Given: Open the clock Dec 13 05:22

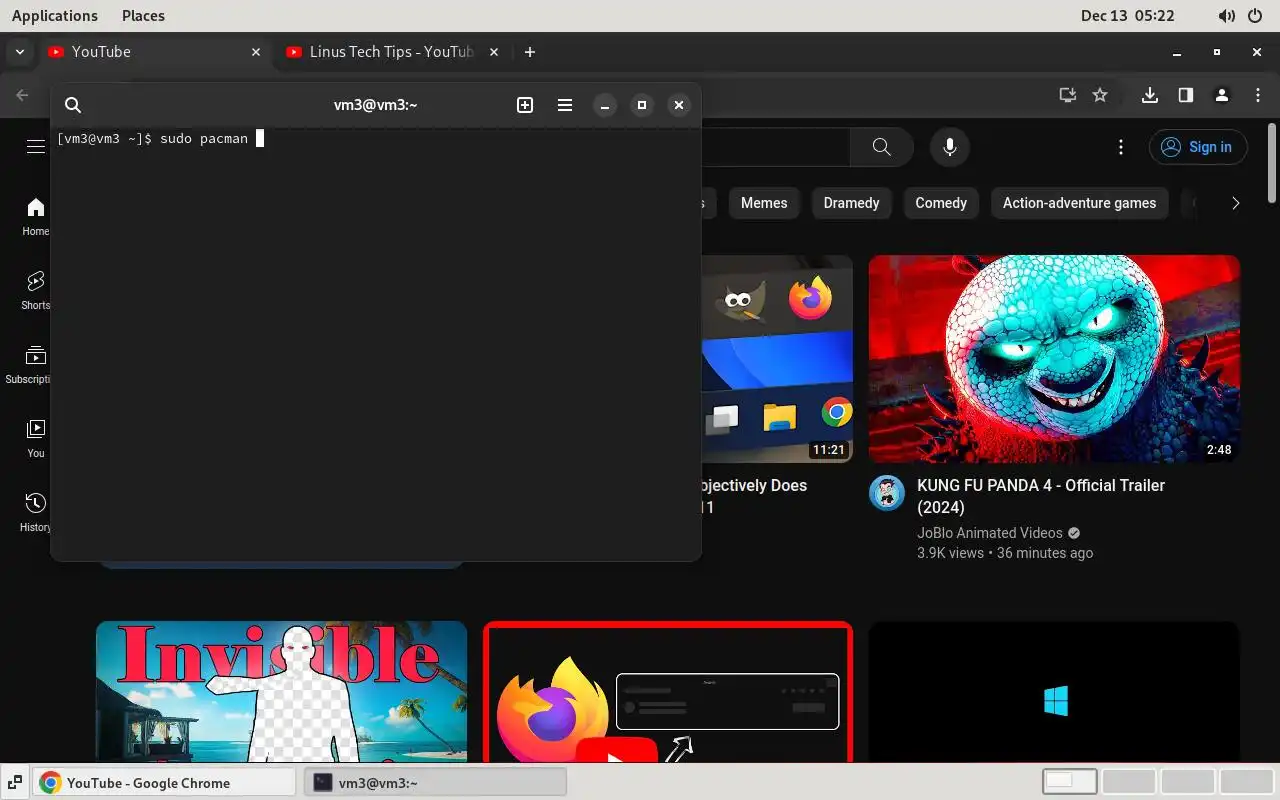Looking at the screenshot, I should (1128, 16).
